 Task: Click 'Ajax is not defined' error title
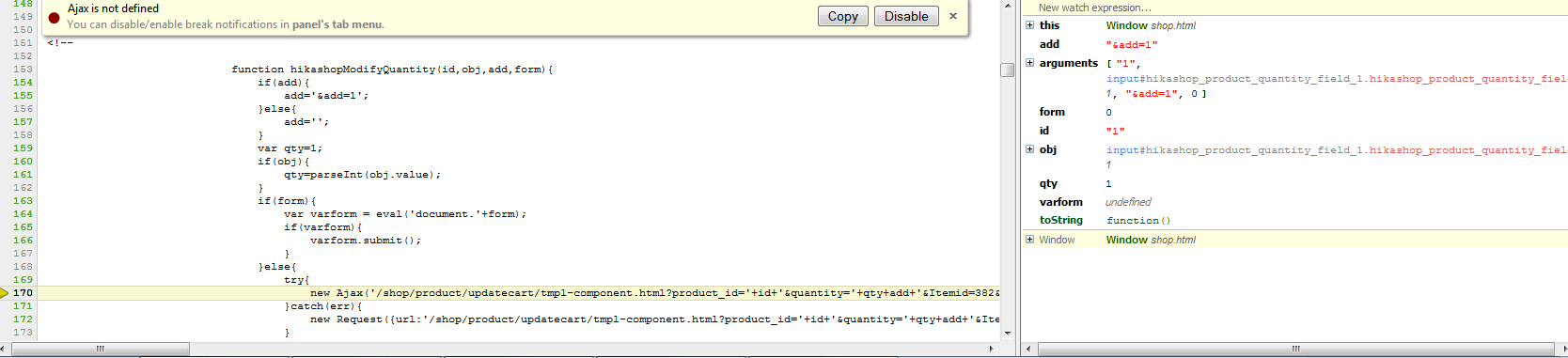(113, 8)
